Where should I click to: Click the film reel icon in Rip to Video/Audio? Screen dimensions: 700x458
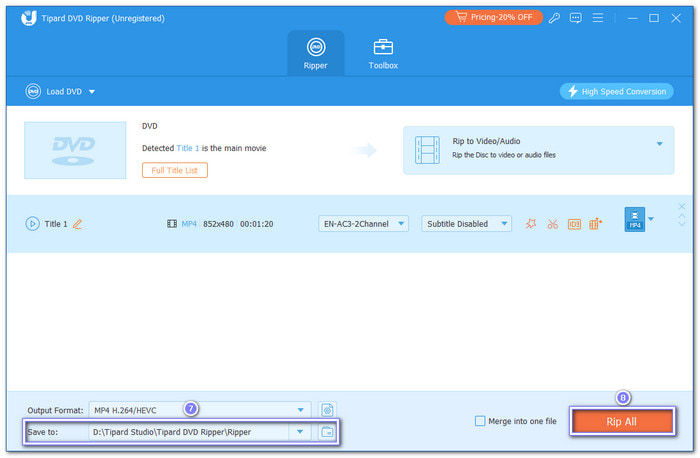[x=427, y=150]
